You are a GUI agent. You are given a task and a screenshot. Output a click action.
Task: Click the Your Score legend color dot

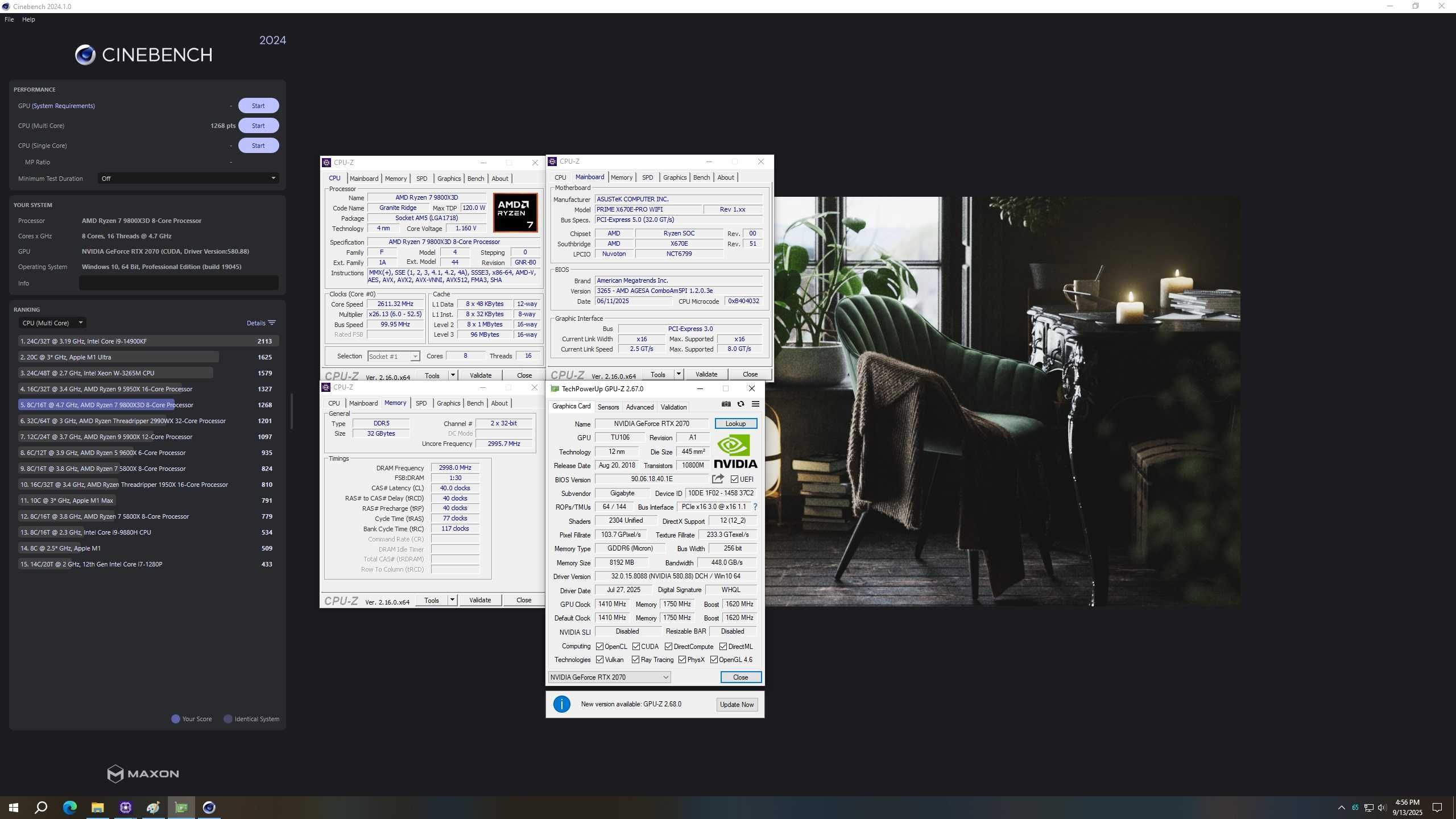[x=176, y=719]
